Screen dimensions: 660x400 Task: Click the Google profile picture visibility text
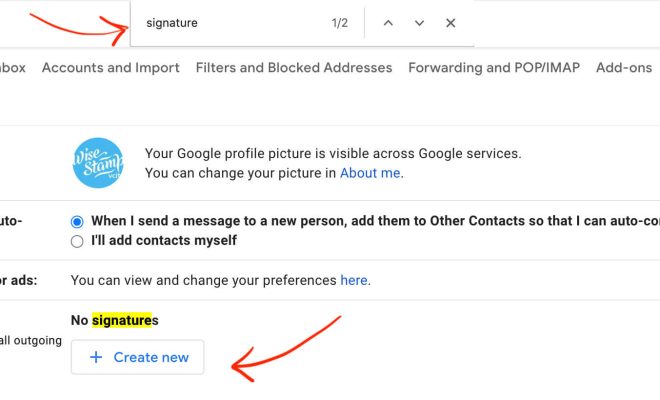(x=333, y=153)
